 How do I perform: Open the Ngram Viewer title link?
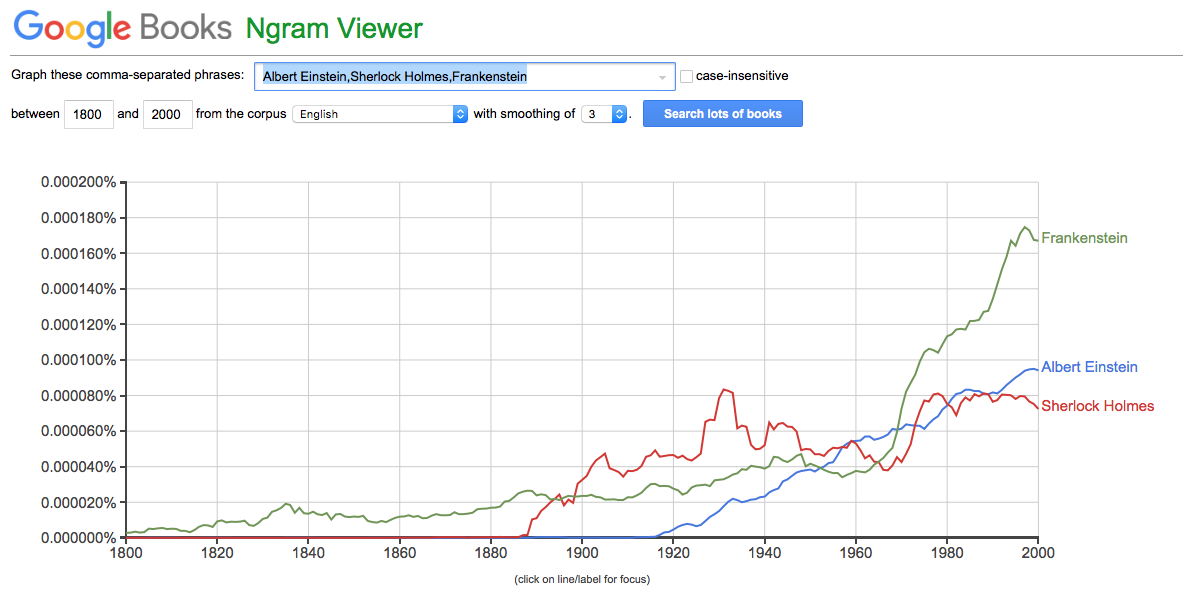pyautogui.click(x=334, y=28)
